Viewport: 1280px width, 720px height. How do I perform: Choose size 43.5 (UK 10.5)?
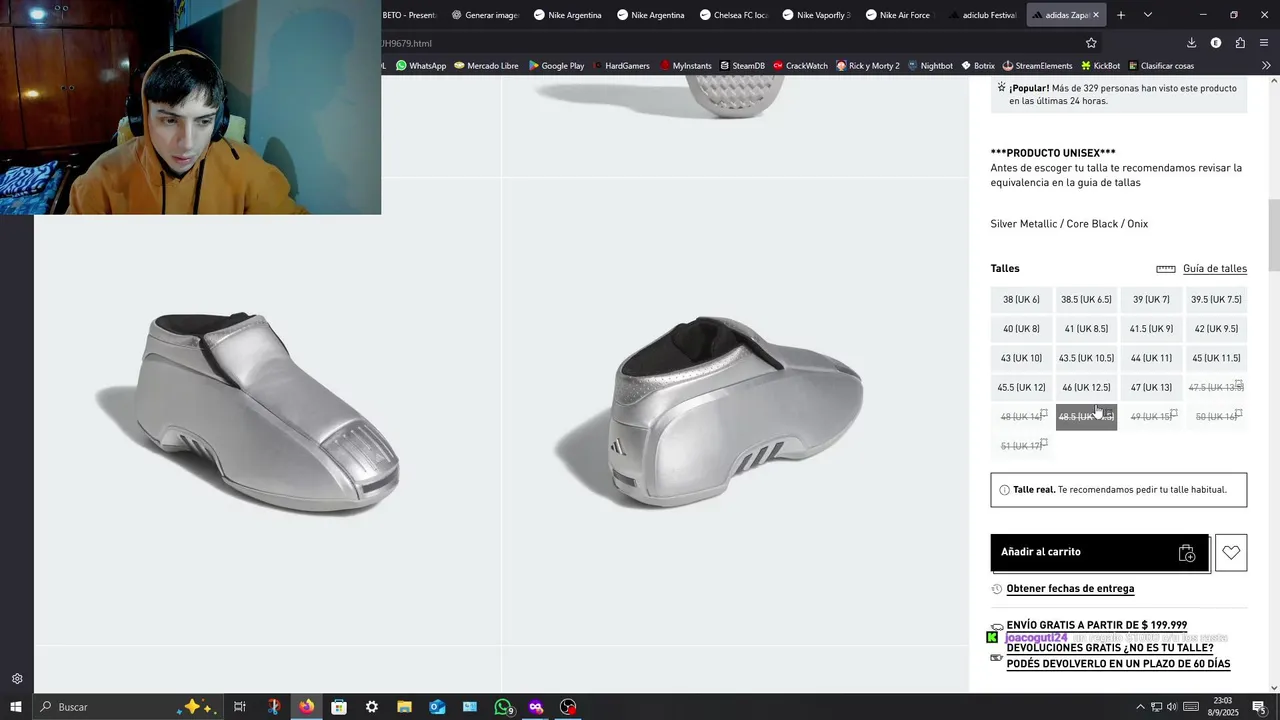pyautogui.click(x=1086, y=358)
